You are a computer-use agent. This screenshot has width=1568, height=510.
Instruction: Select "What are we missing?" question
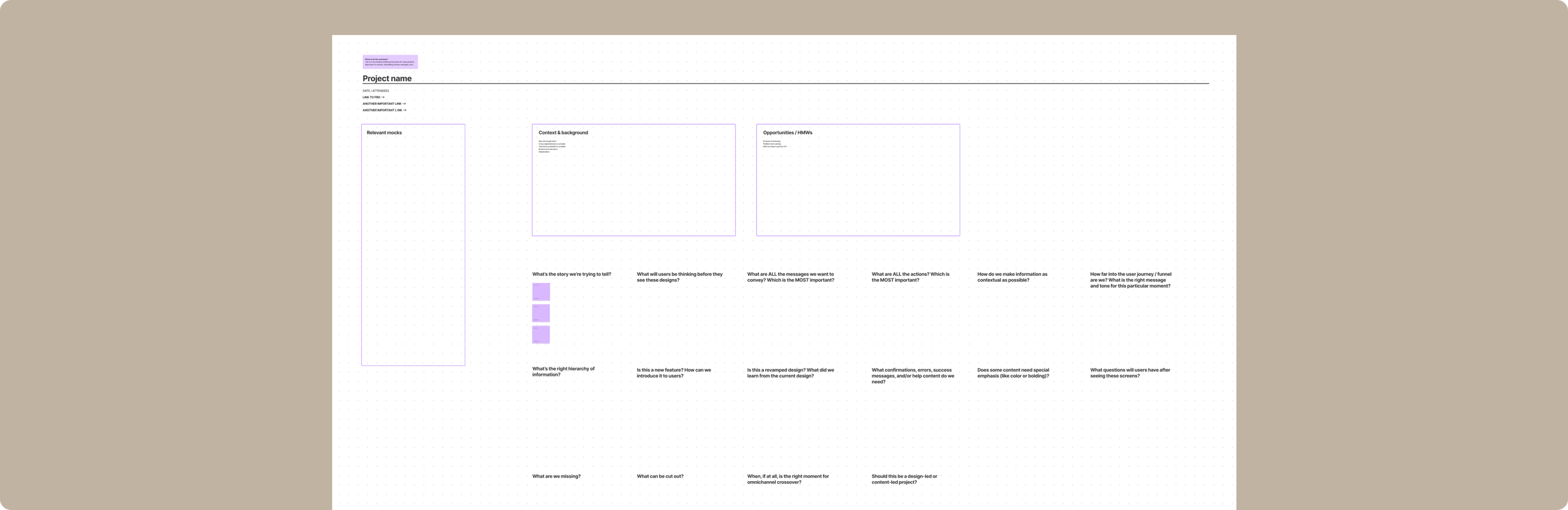coord(556,476)
